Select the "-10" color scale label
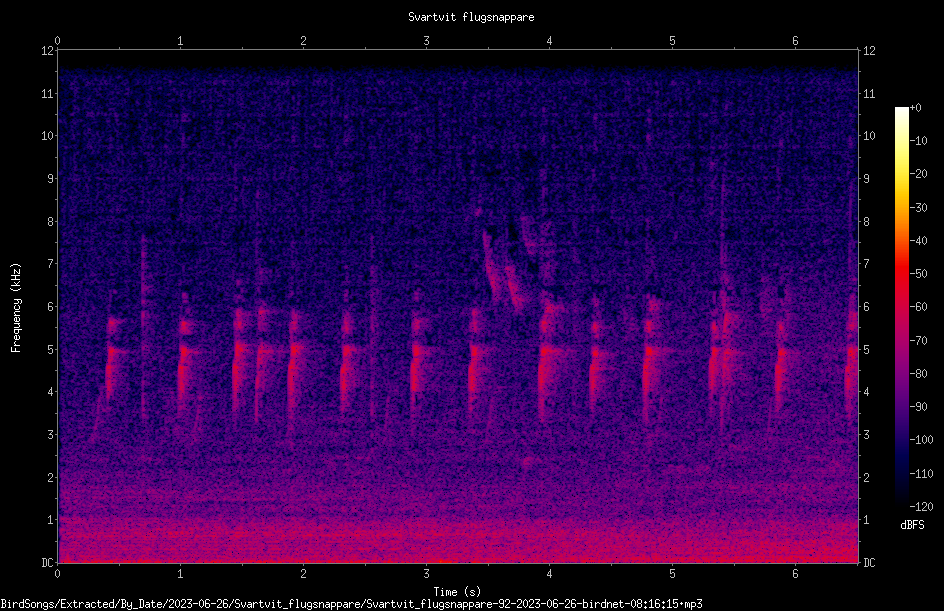Viewport: 944px width, 611px height. point(918,141)
